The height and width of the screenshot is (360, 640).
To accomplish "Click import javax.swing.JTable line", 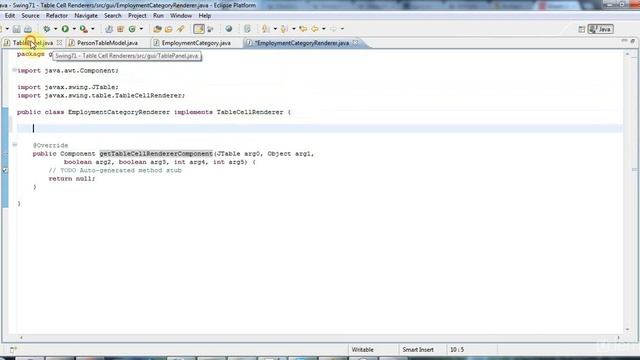I will (x=68, y=87).
